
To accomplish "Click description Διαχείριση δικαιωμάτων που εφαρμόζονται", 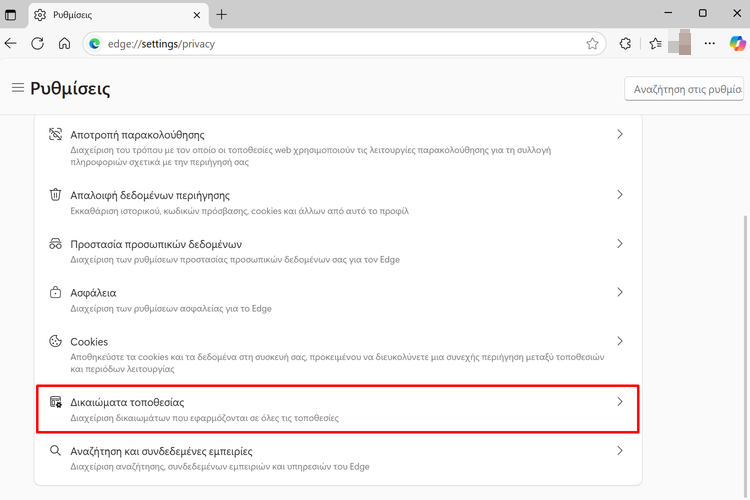I will [204, 418].
